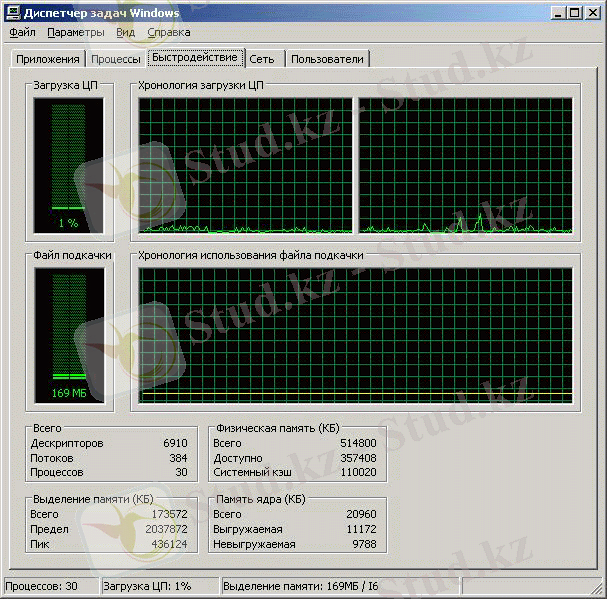Viewport: 607px width, 599px height.
Task: Click the Предел value 2037872
Action: (166, 529)
